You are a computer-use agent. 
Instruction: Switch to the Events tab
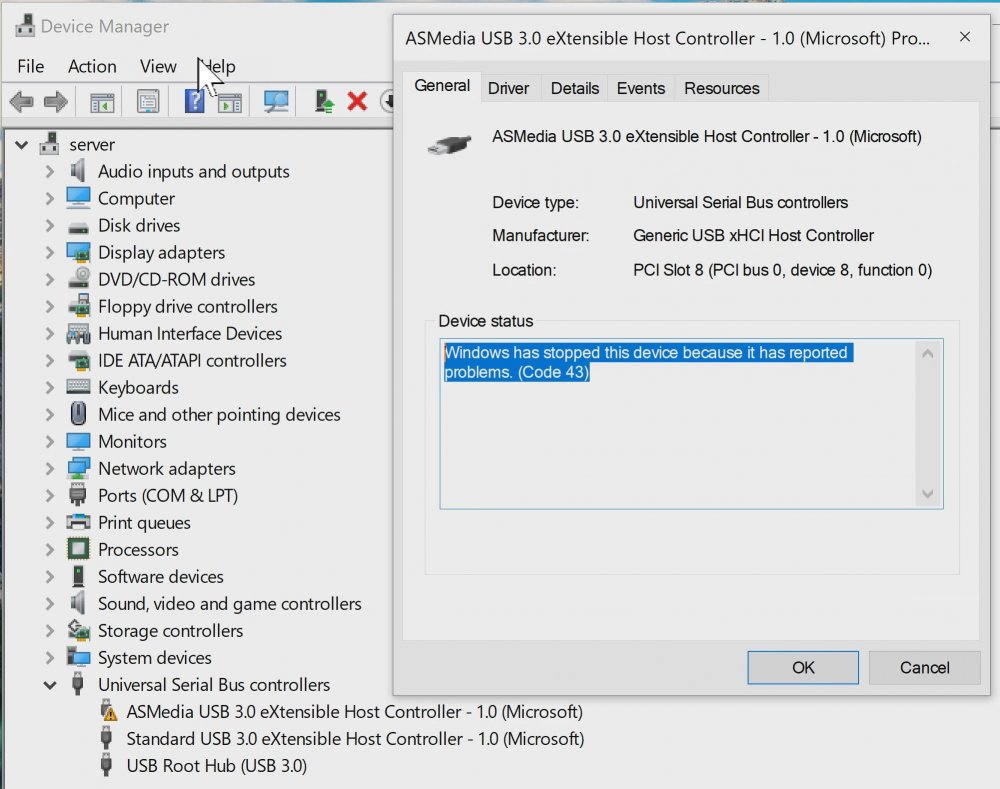tap(640, 88)
